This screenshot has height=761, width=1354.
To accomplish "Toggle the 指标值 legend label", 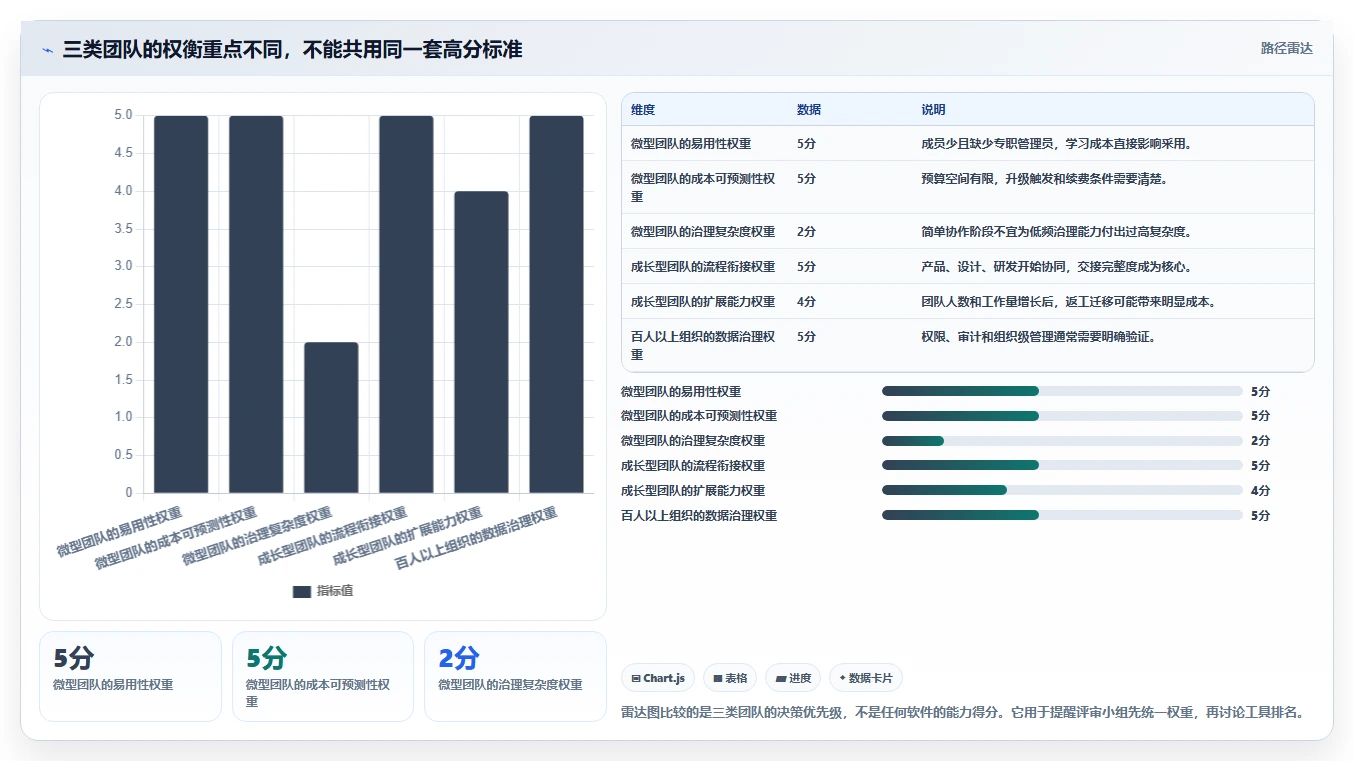I will click(335, 591).
